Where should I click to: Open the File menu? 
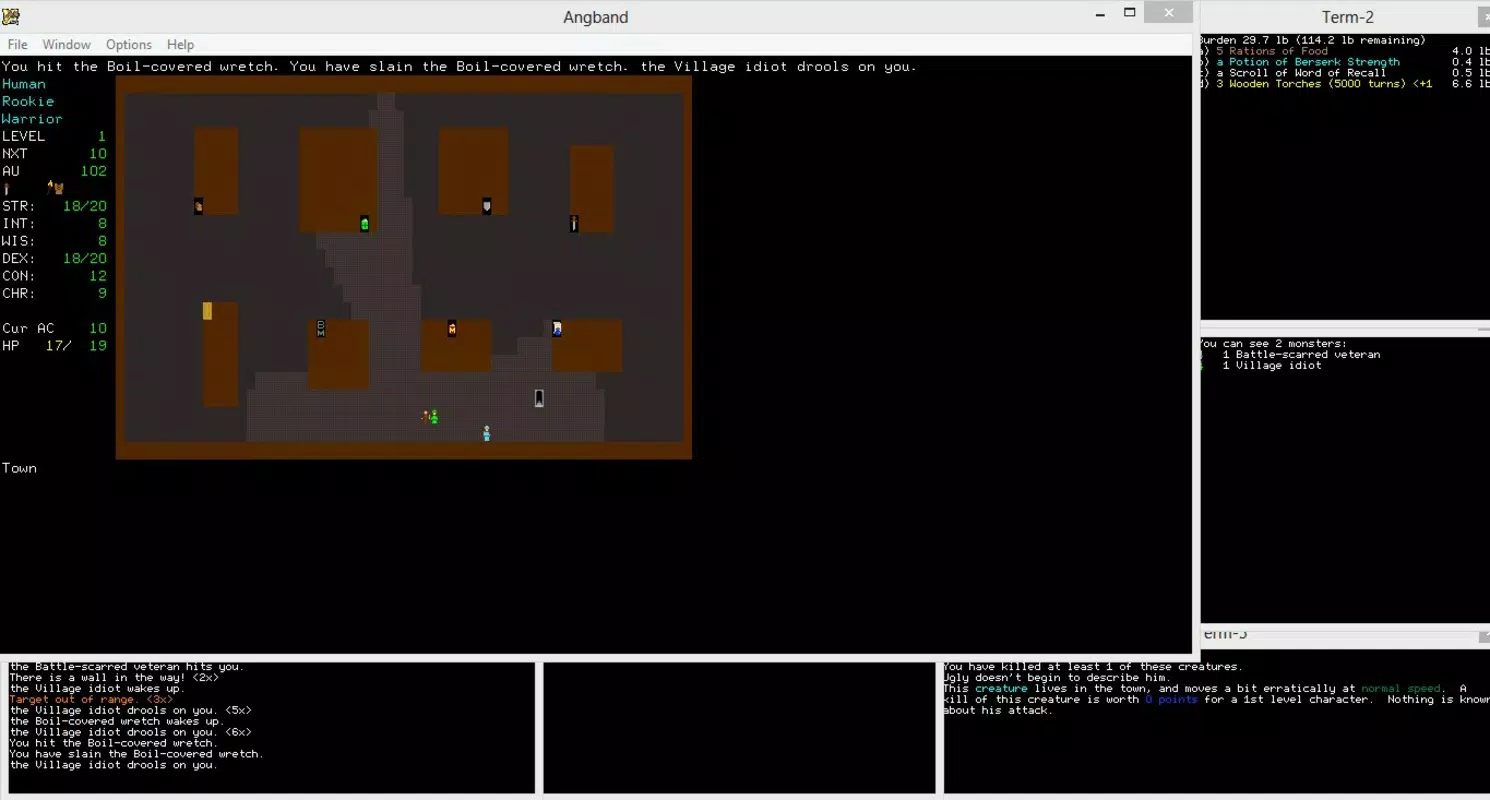tap(18, 45)
